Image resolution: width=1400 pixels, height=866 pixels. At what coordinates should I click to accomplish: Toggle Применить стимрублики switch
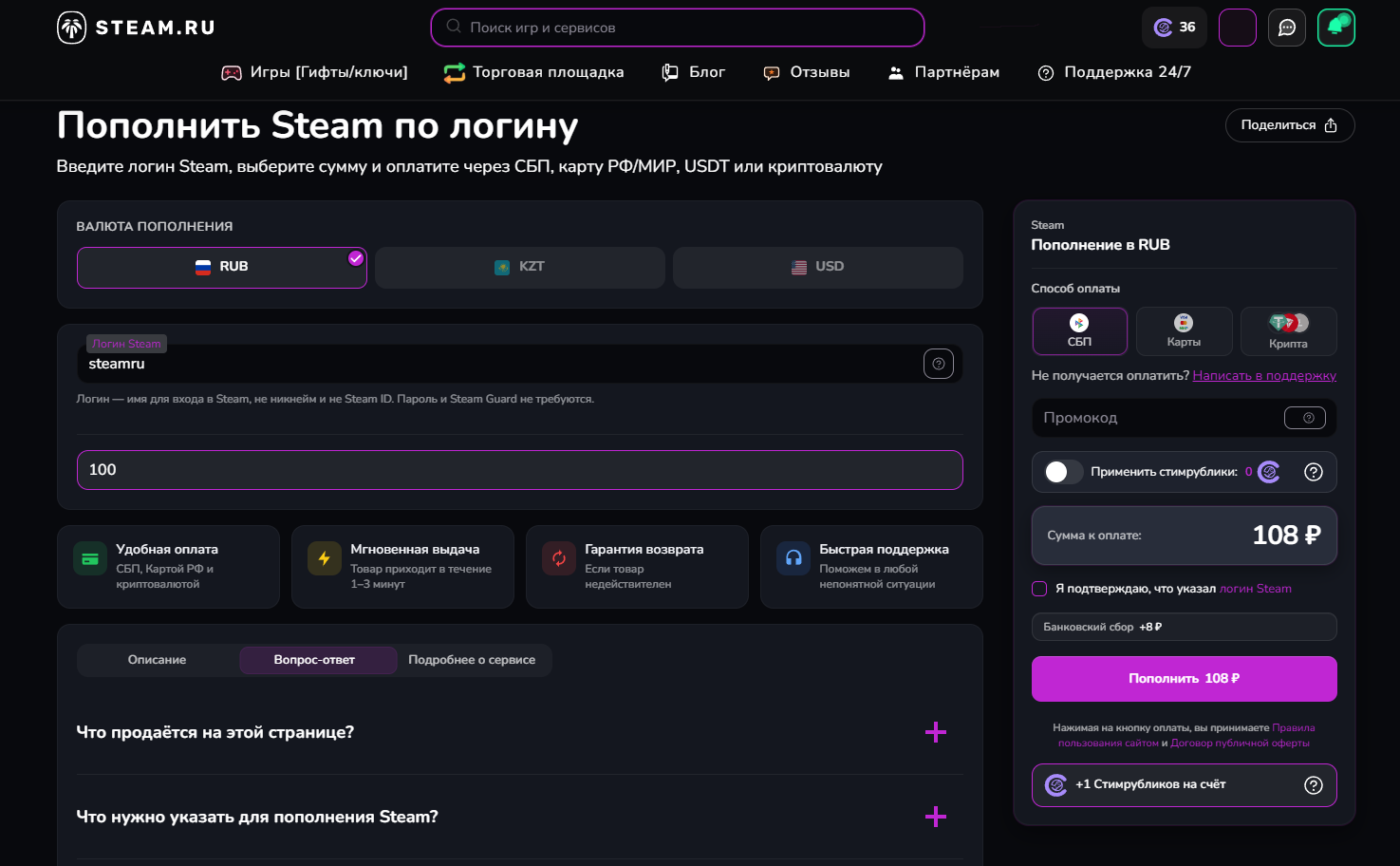pyautogui.click(x=1063, y=472)
